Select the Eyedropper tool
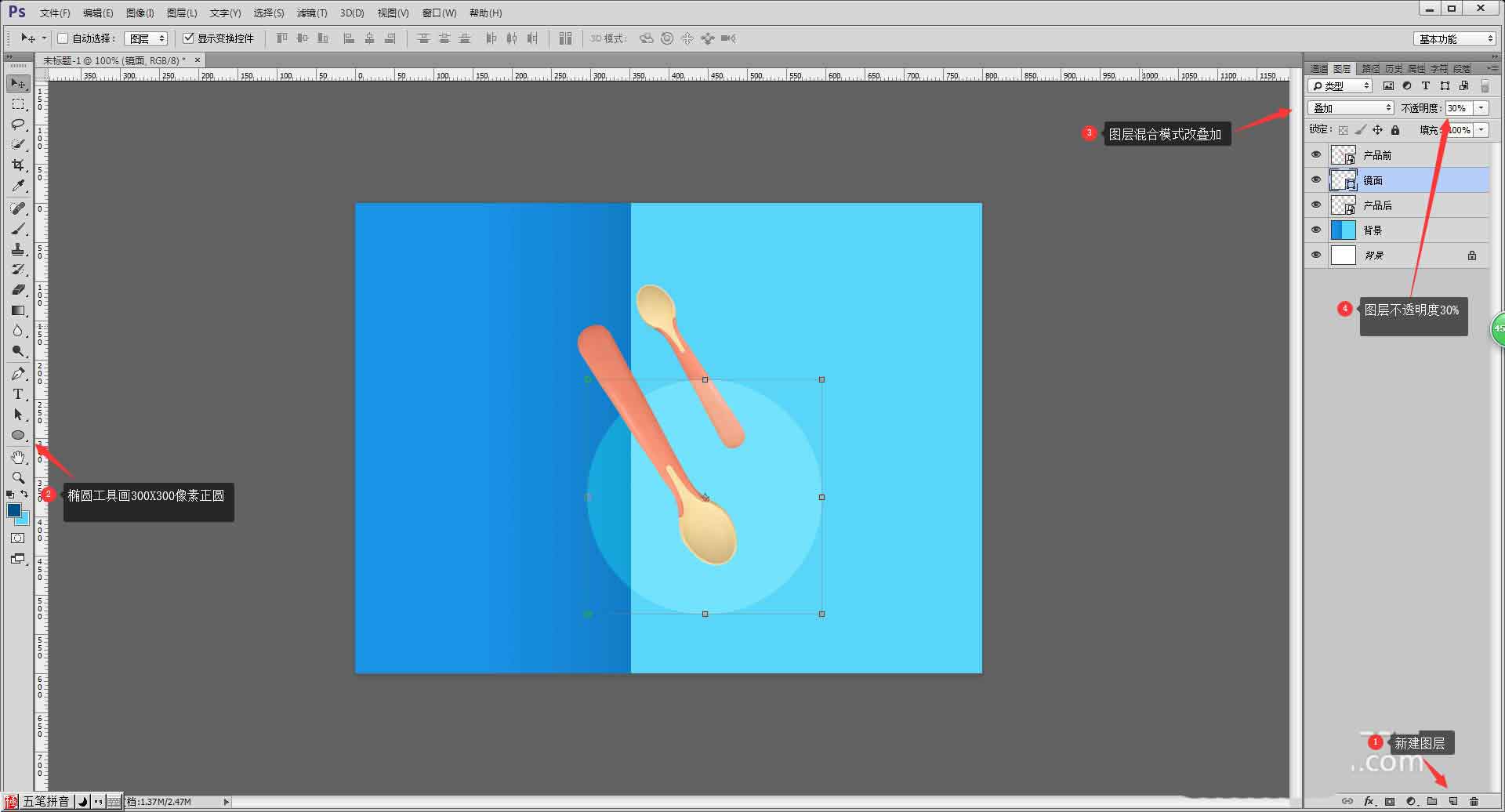This screenshot has height=812, width=1505. pos(18,186)
